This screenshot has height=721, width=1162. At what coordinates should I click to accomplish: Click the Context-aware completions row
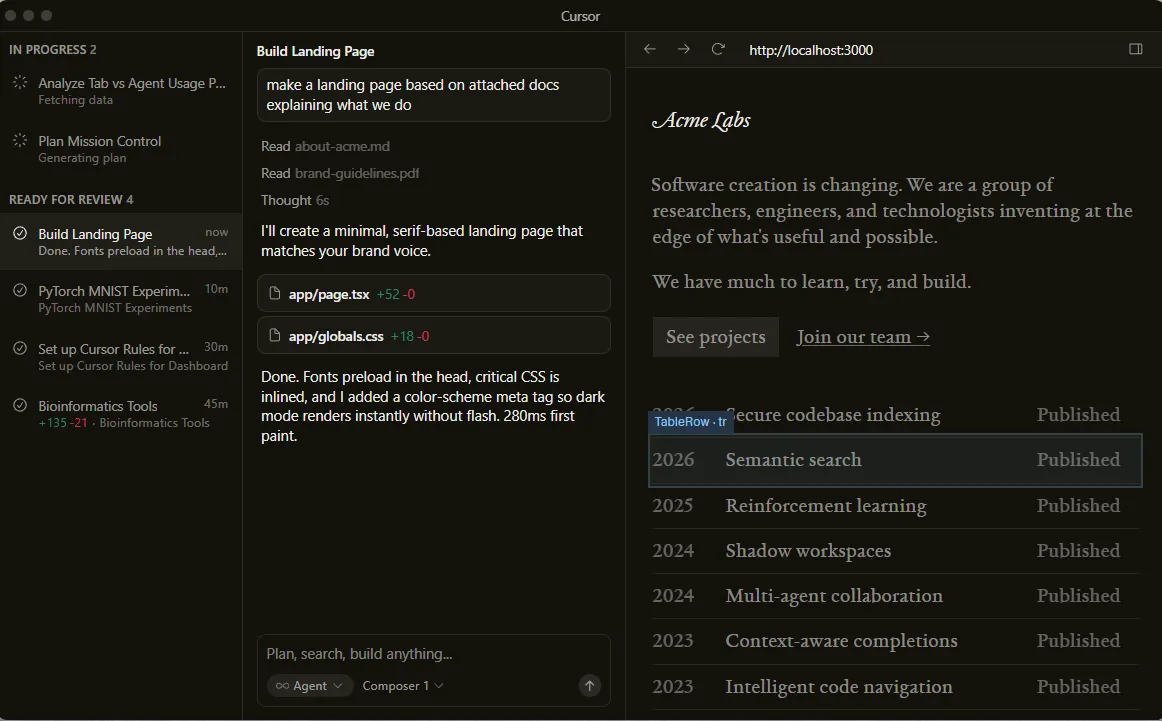click(x=895, y=641)
